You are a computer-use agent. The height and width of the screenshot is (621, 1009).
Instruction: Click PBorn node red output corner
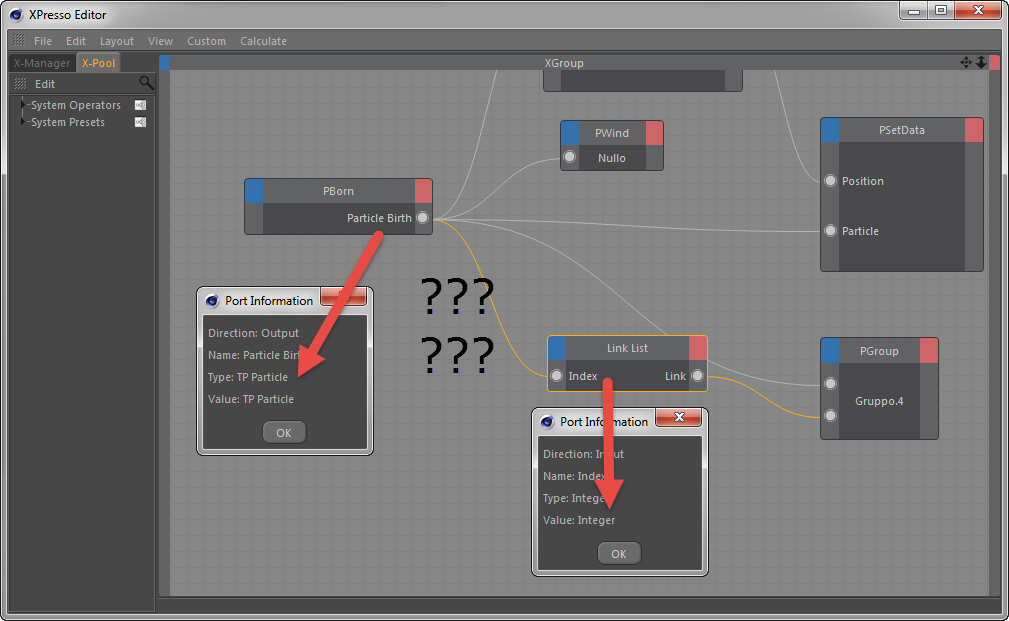click(x=423, y=191)
